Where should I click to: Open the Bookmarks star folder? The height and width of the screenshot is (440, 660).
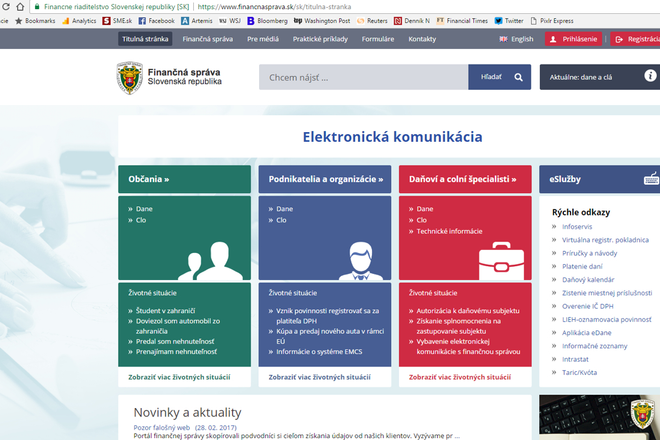click(35, 21)
